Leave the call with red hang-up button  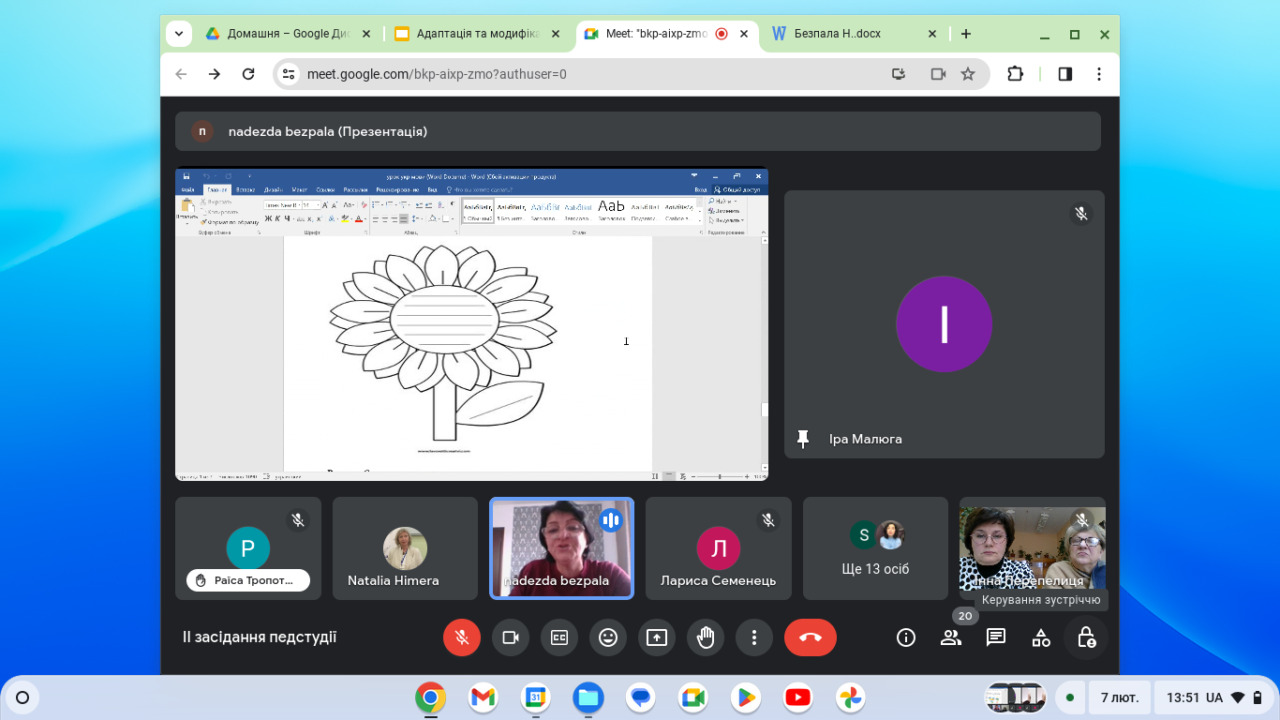tap(810, 637)
